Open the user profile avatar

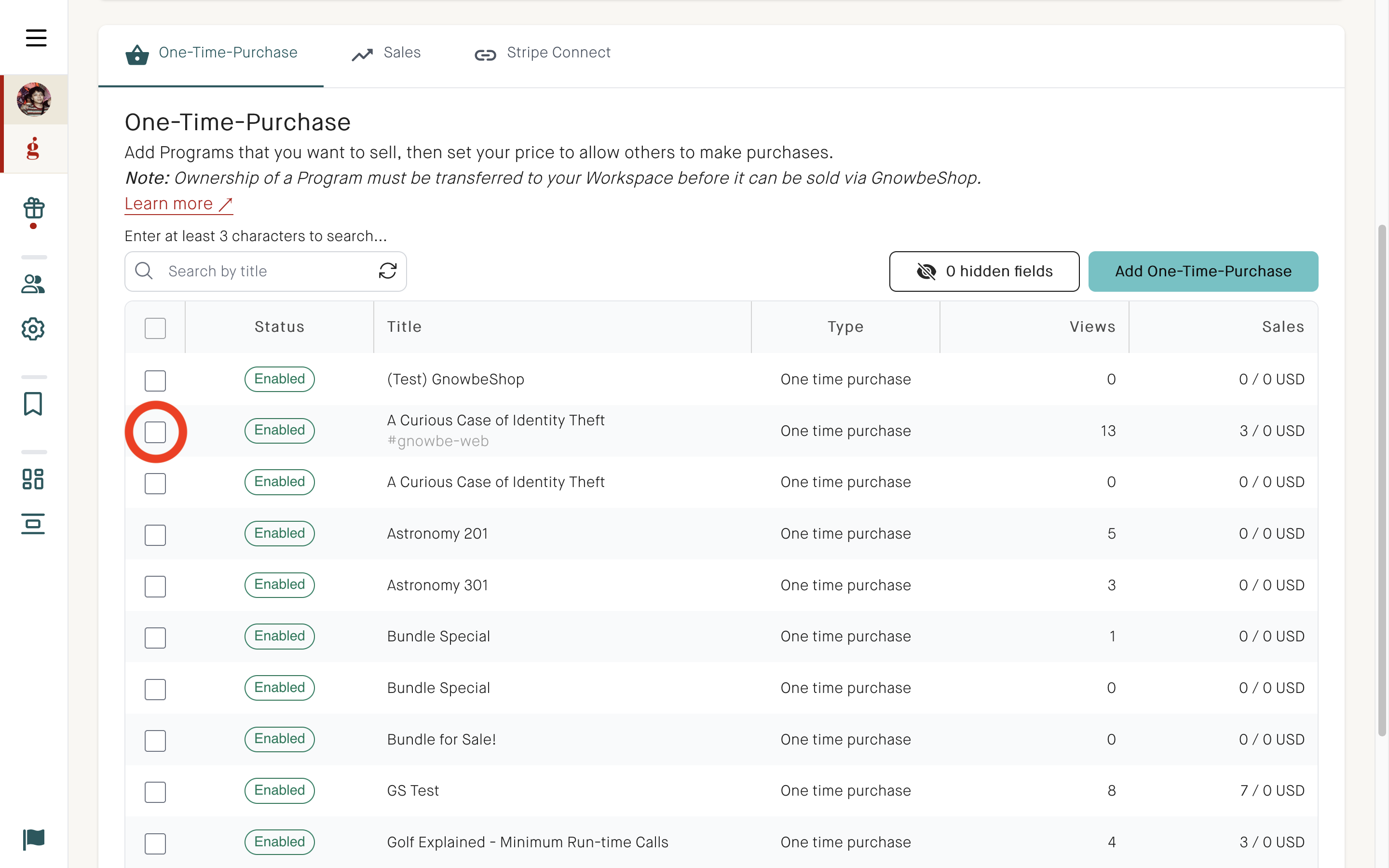pos(34,99)
